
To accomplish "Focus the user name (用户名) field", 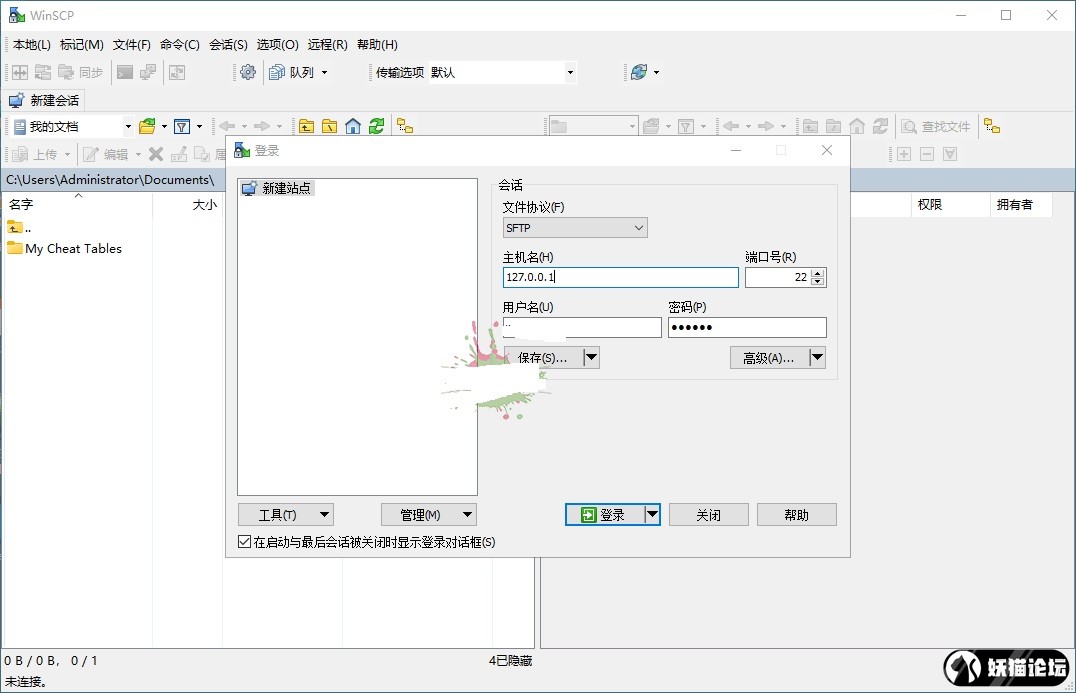I will coord(582,327).
